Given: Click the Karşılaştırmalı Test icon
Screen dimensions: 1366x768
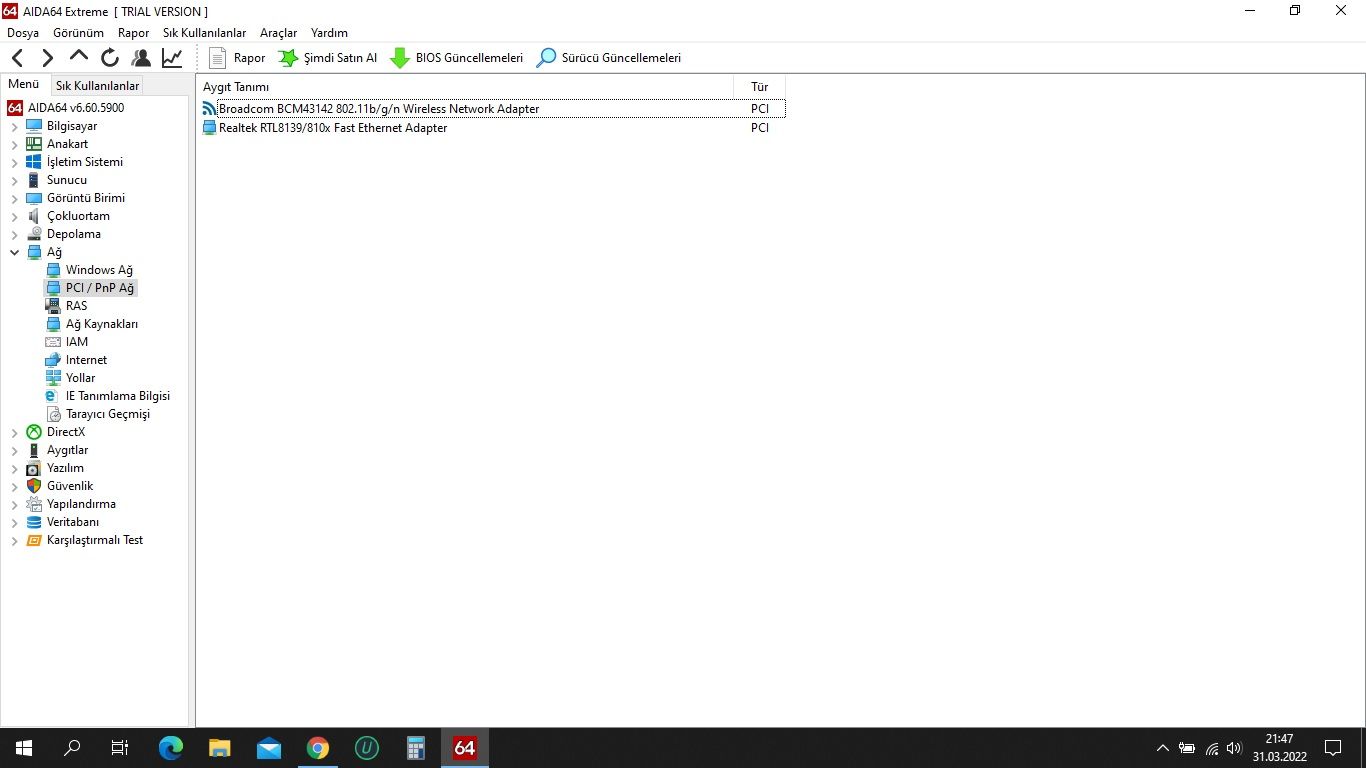Looking at the screenshot, I should pos(34,540).
